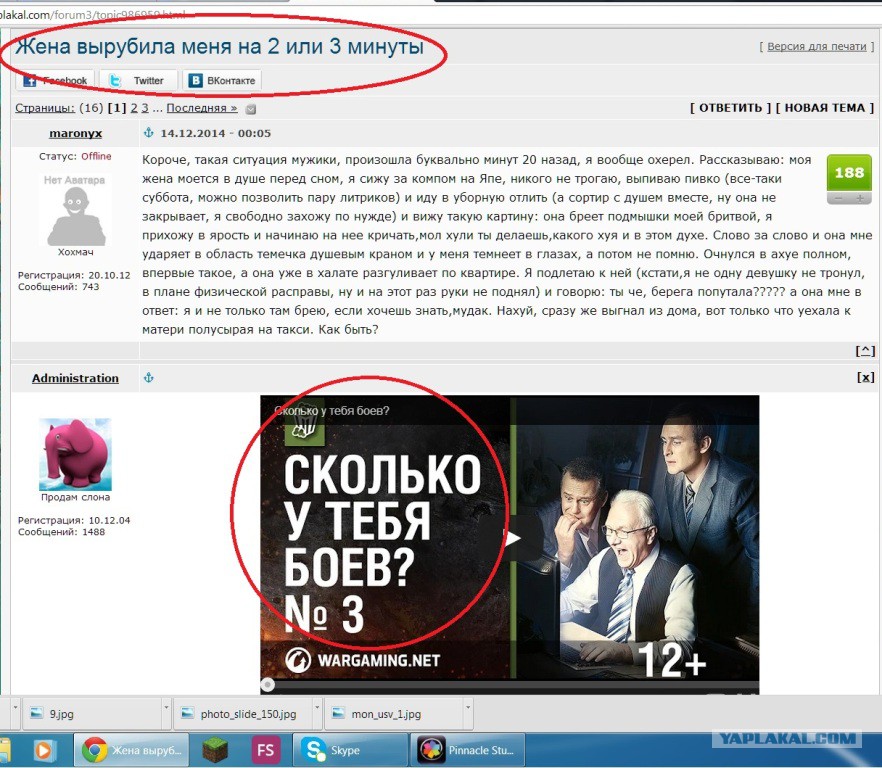This screenshot has height=768, width=882.
Task: Expand options arrow for photo_slide_150.jpg download
Action: 317,706
